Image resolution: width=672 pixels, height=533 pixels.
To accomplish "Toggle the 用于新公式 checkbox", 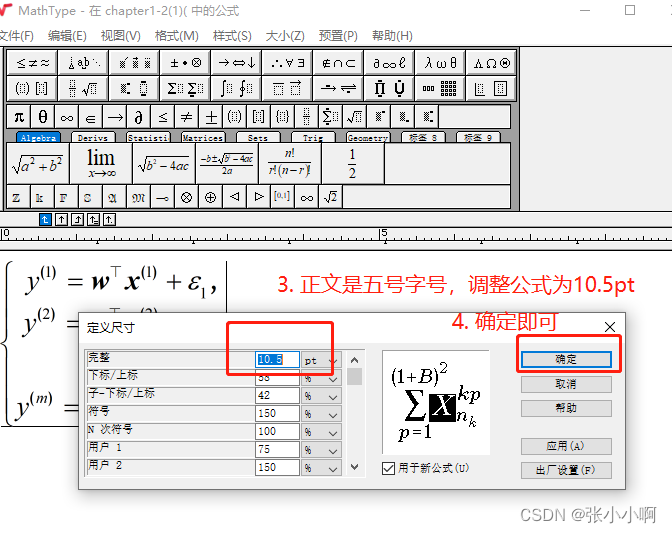I will click(x=388, y=468).
